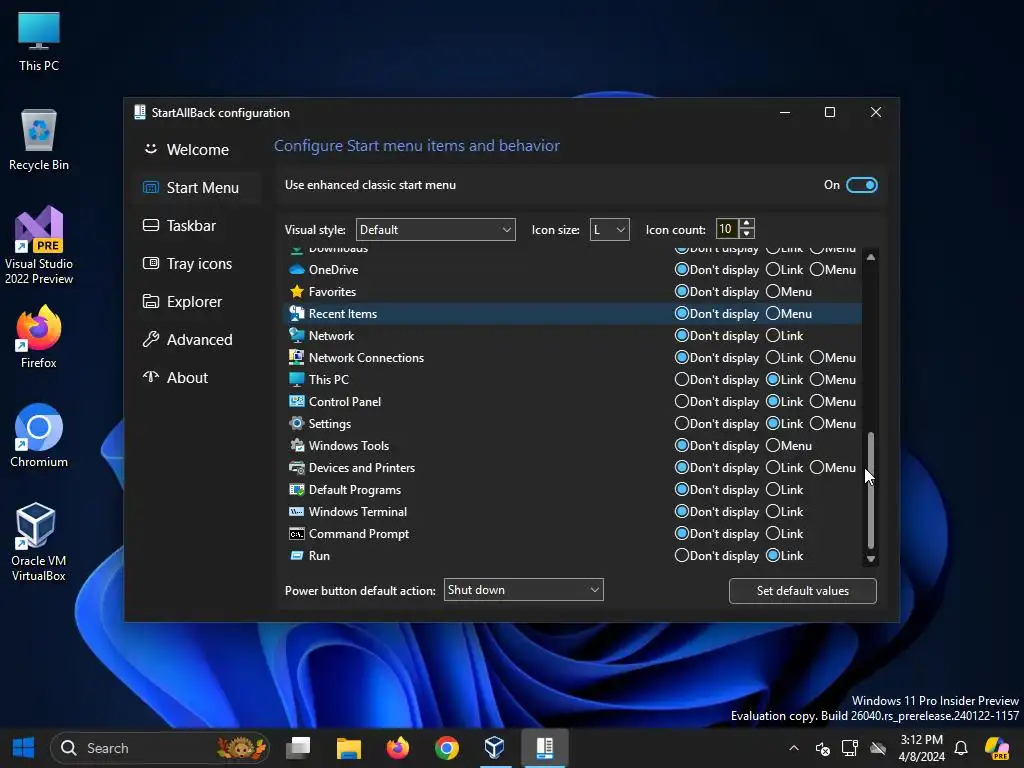The image size is (1024, 768).
Task: Show hidden tray icons chevron
Action: point(793,748)
